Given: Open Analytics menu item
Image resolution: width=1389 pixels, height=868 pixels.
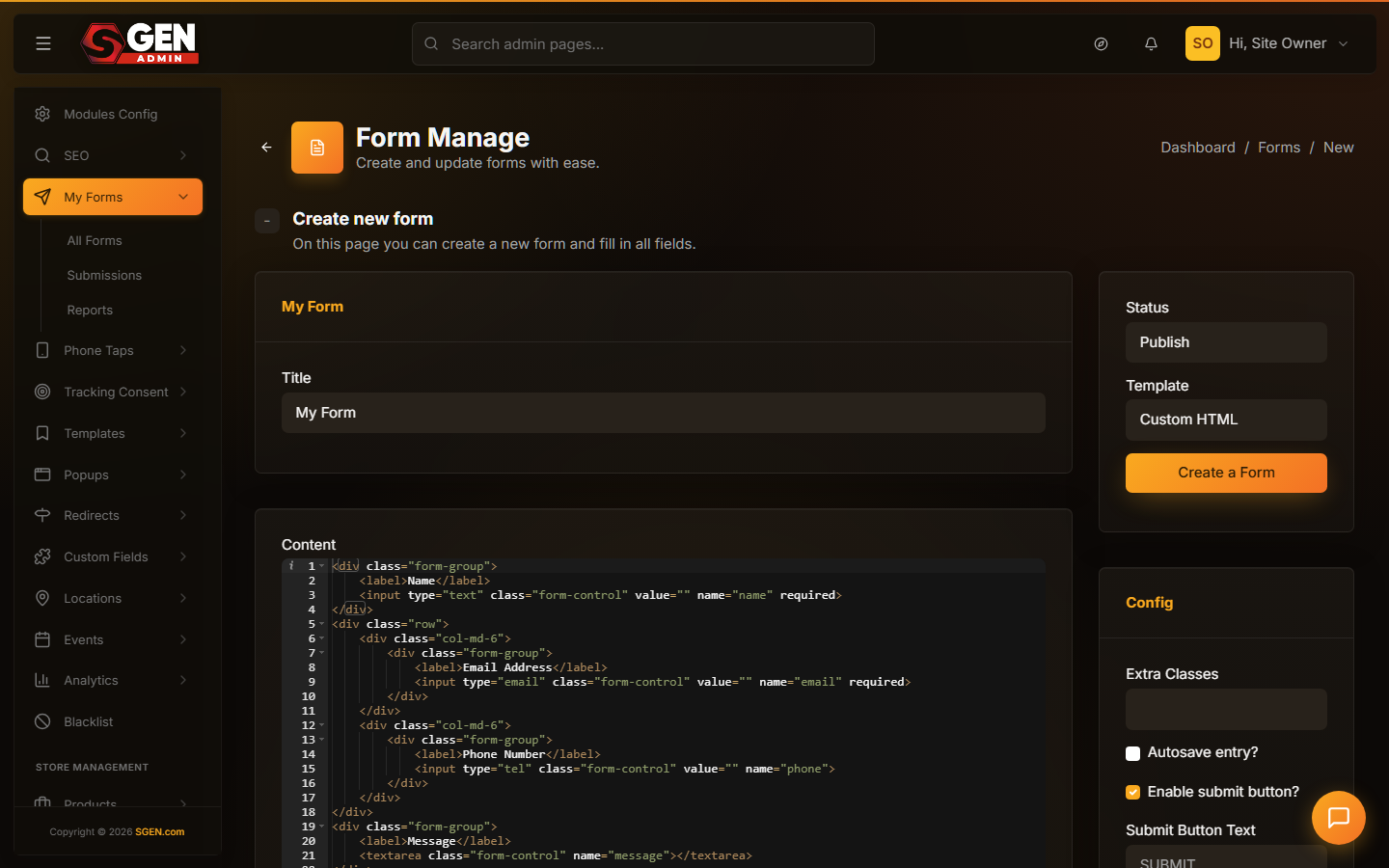Looking at the screenshot, I should [x=113, y=680].
